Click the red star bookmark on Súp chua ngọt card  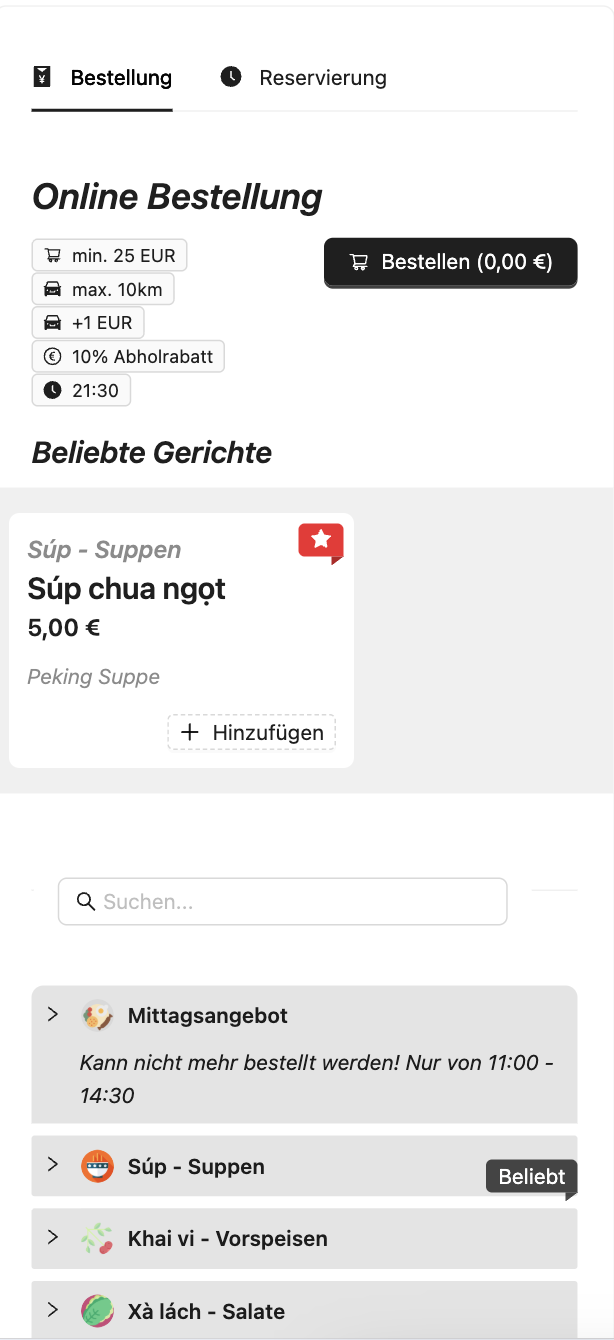coord(320,540)
